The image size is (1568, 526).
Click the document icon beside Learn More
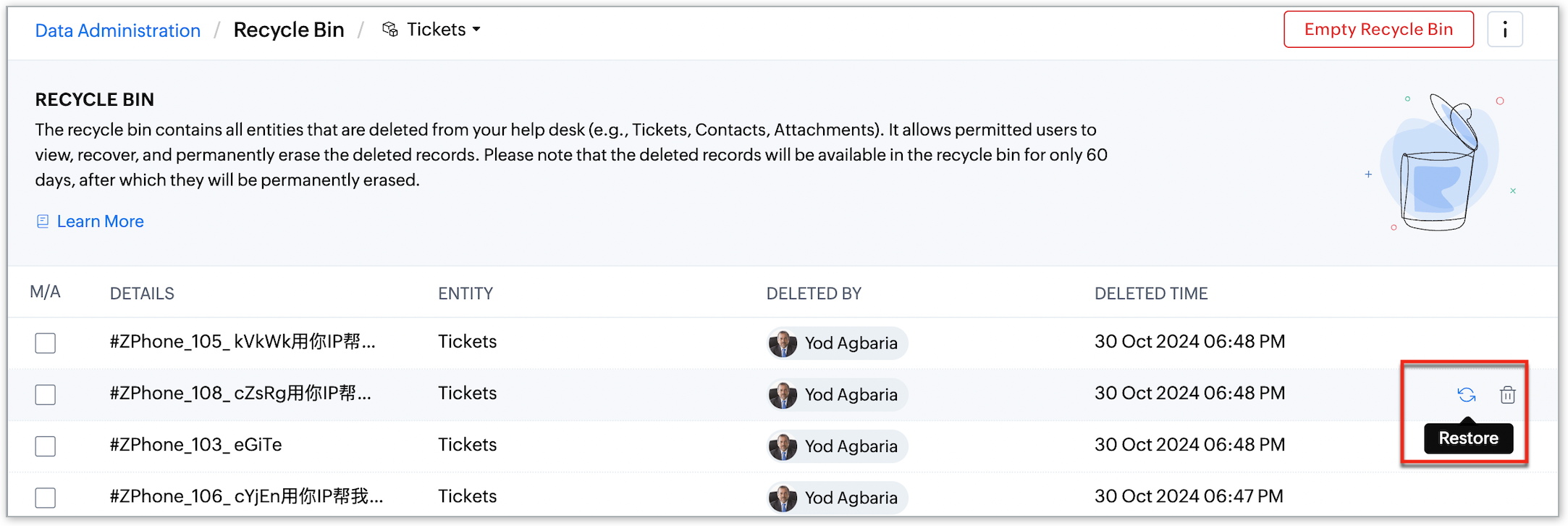click(x=43, y=222)
